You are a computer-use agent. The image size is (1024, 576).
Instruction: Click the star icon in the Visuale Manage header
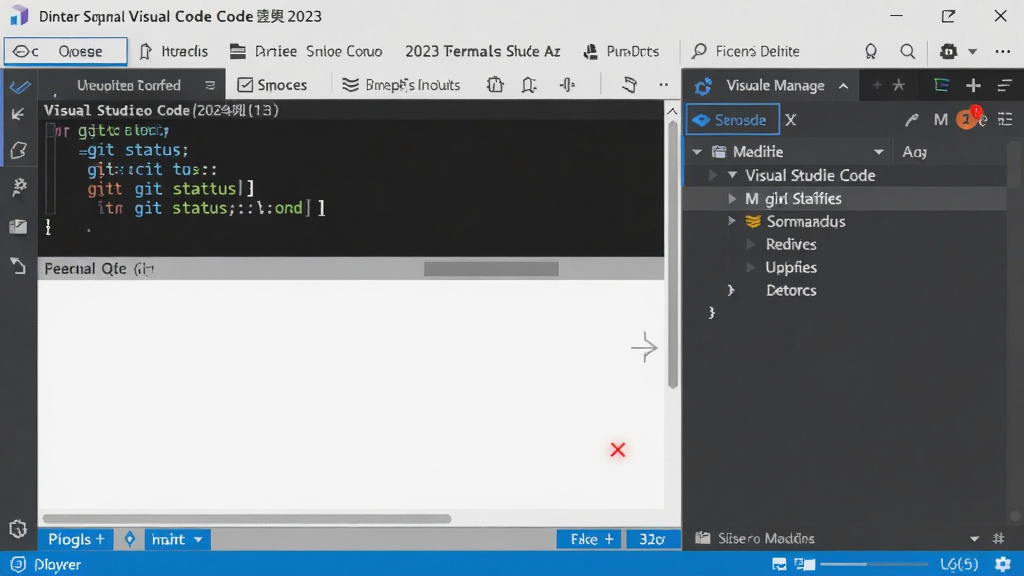tap(899, 85)
